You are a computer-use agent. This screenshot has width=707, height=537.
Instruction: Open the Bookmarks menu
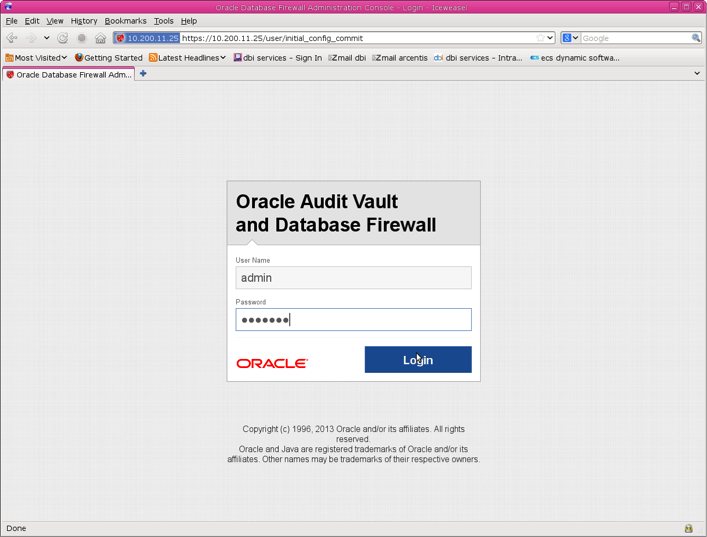click(x=125, y=21)
